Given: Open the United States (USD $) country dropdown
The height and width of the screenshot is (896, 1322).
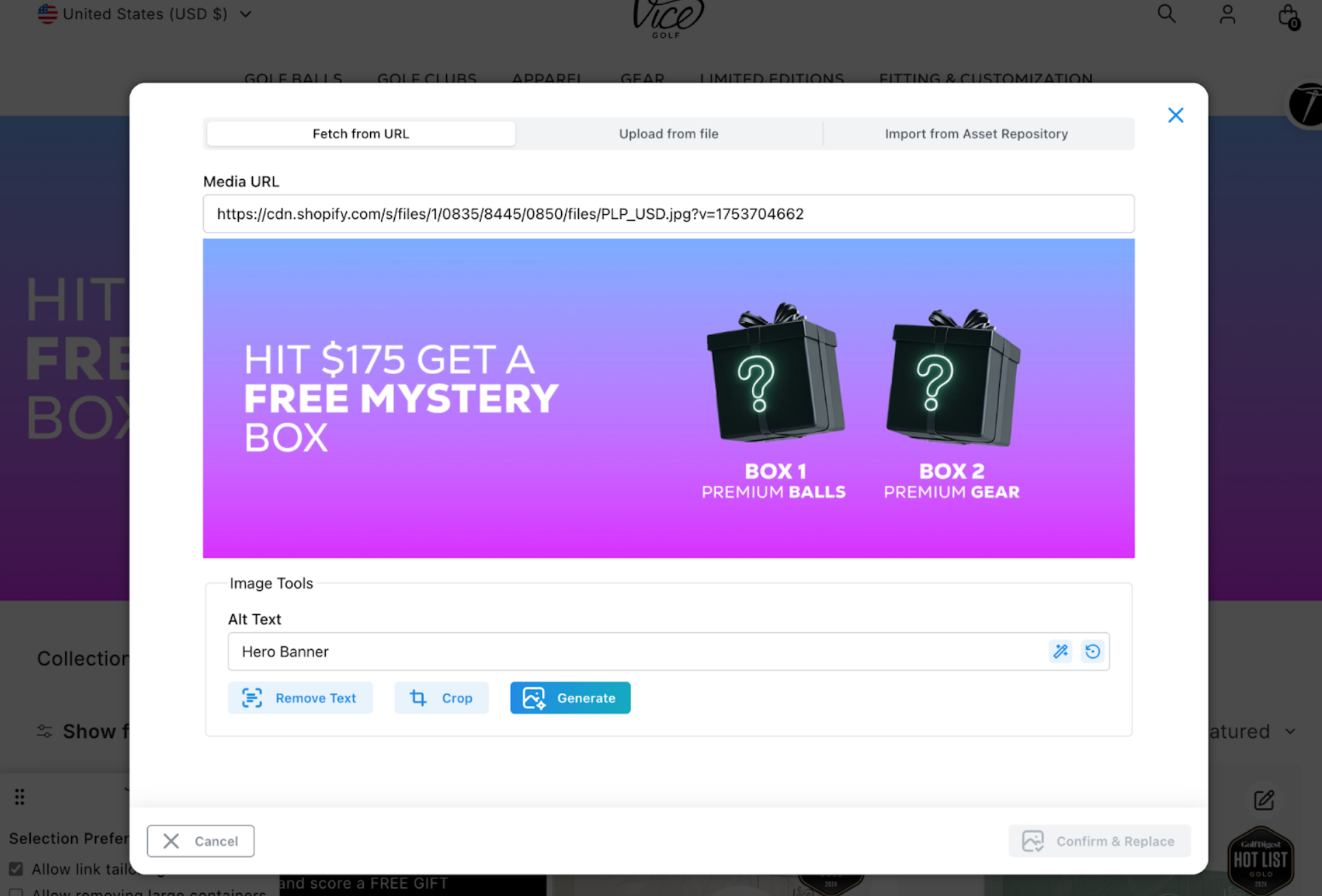Looking at the screenshot, I should click(x=145, y=14).
